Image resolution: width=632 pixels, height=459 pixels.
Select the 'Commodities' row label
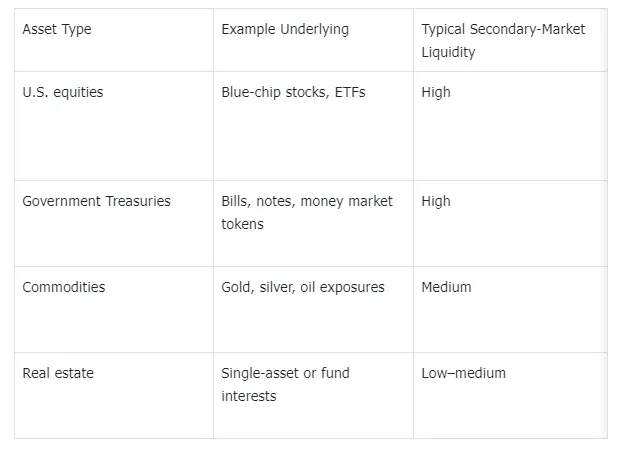tap(63, 287)
